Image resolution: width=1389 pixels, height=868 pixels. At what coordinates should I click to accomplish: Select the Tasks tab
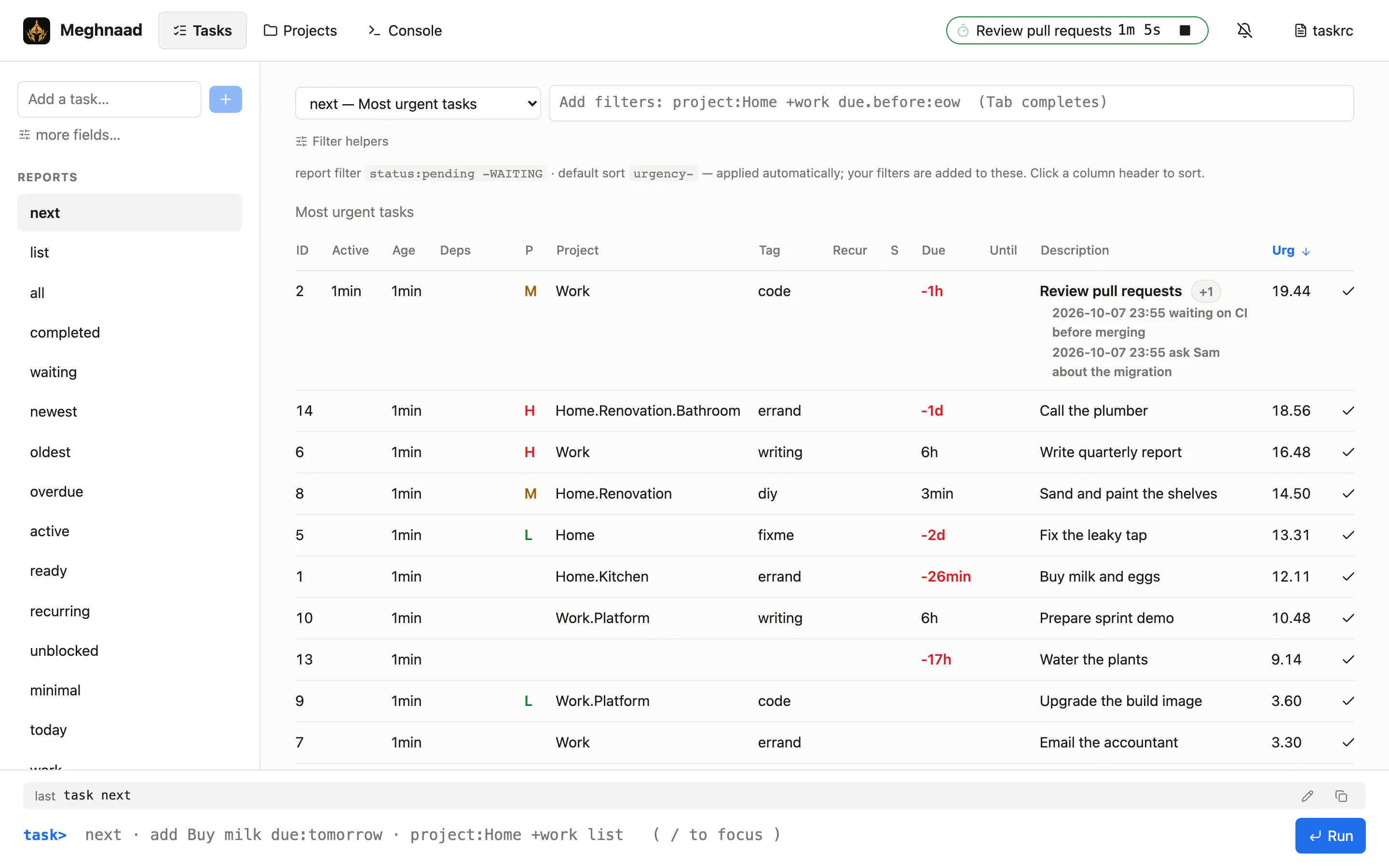click(203, 30)
